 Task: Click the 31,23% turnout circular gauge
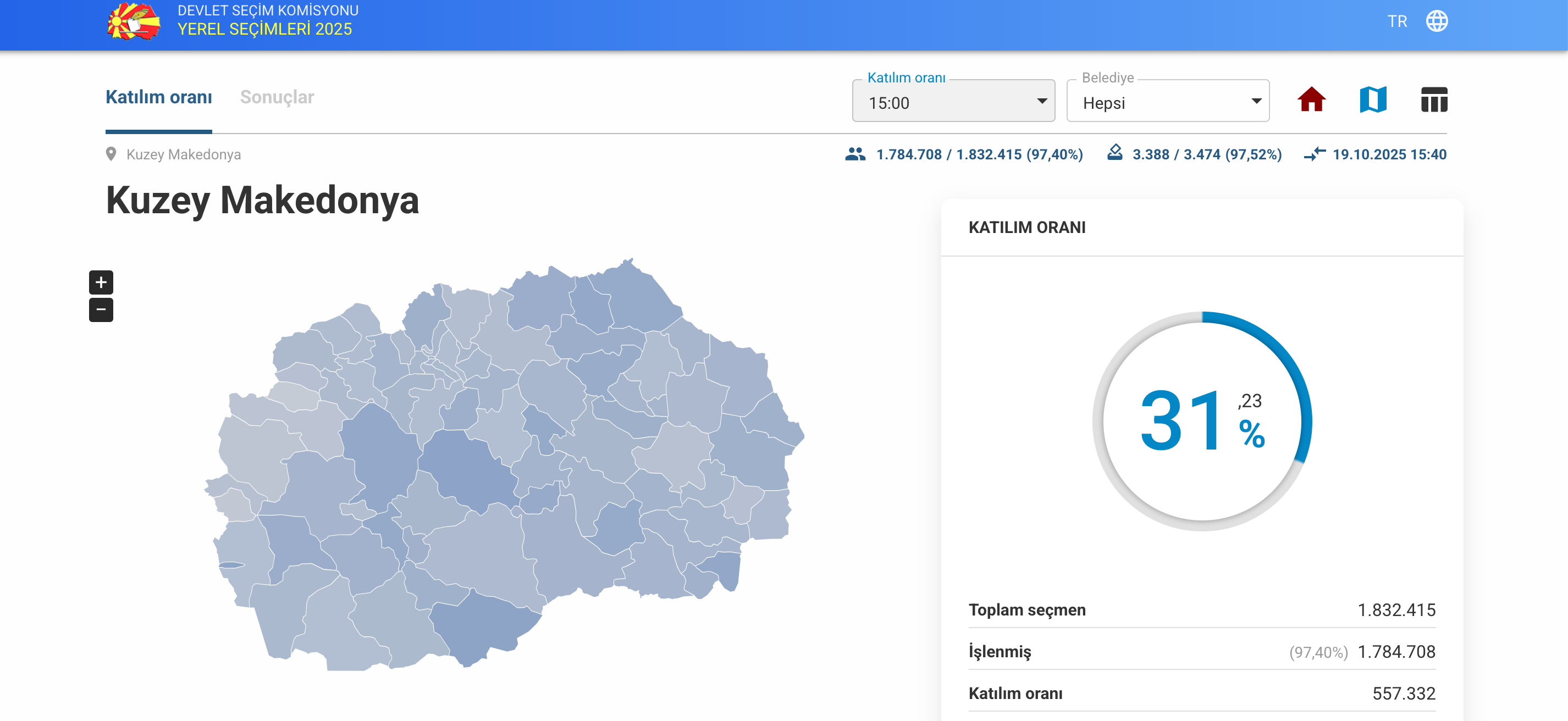tap(1202, 421)
